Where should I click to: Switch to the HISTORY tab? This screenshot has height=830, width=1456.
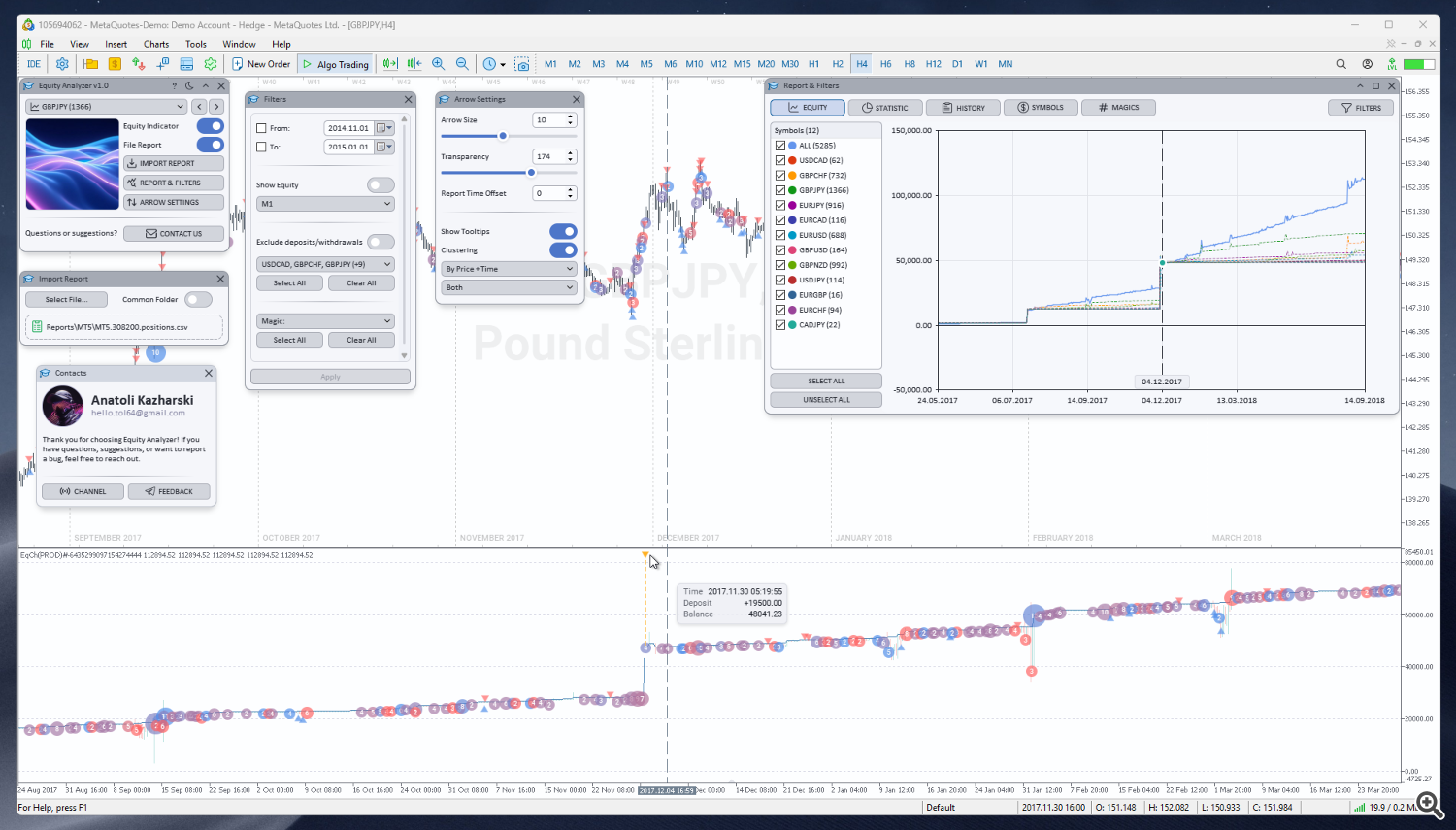pyautogui.click(x=963, y=108)
